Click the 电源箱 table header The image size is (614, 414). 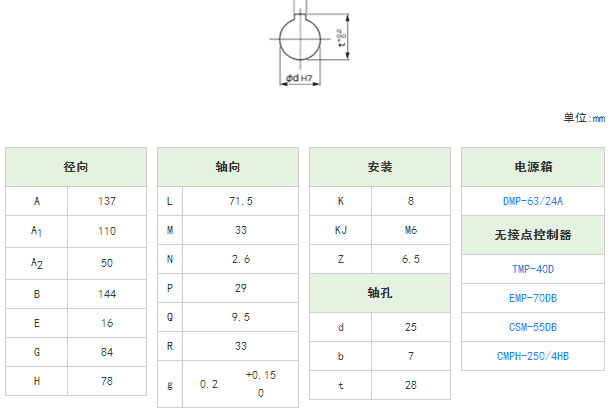[x=533, y=167]
